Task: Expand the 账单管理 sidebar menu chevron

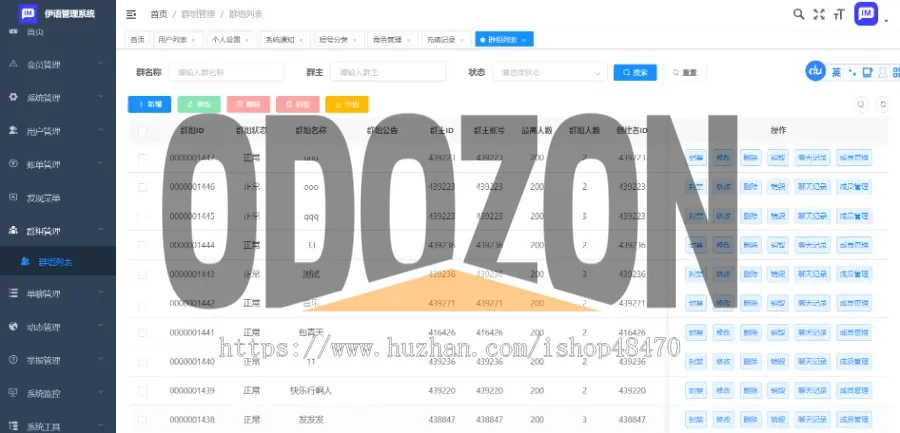Action: (100, 164)
